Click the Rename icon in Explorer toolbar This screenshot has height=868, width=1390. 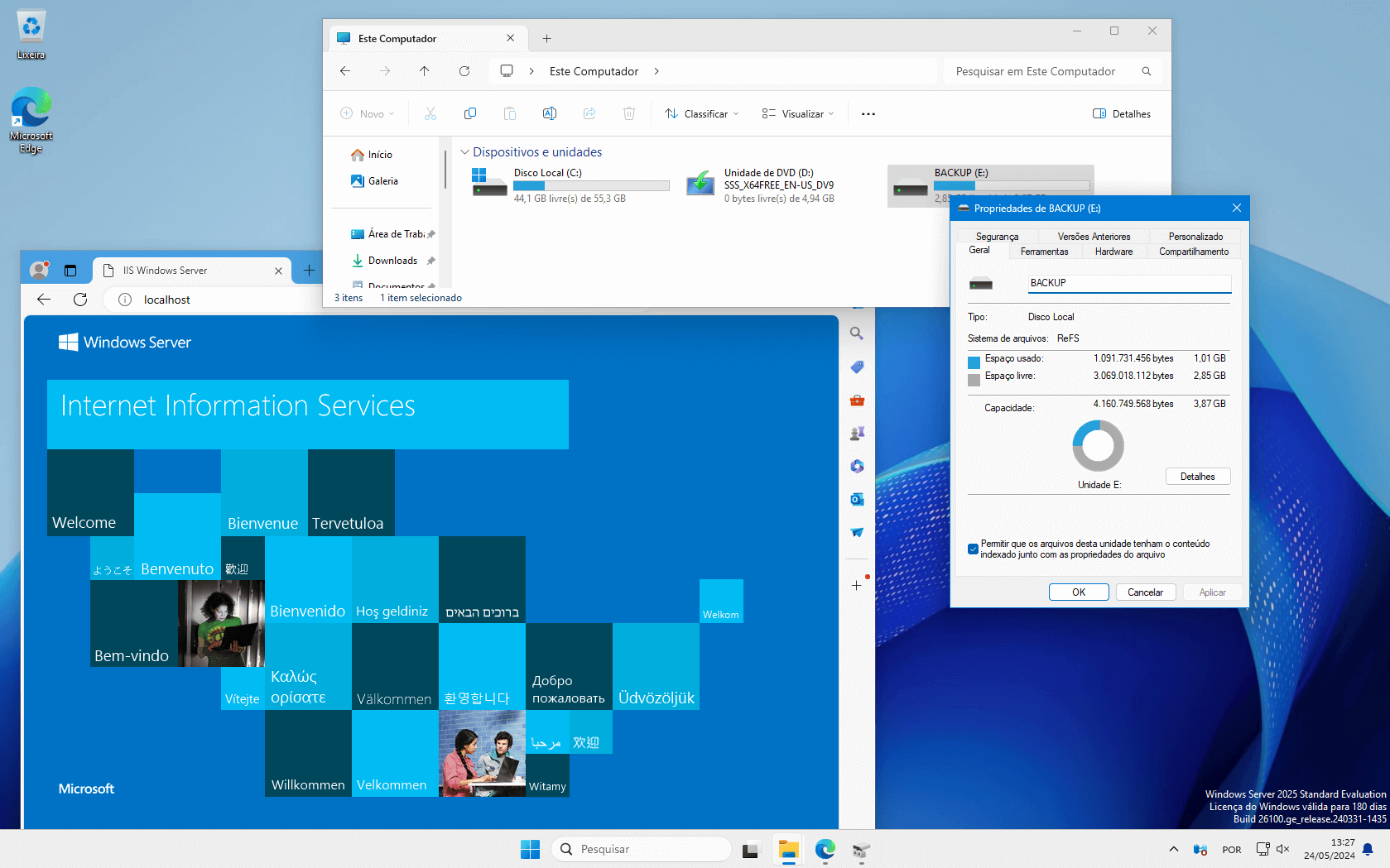pos(550,113)
